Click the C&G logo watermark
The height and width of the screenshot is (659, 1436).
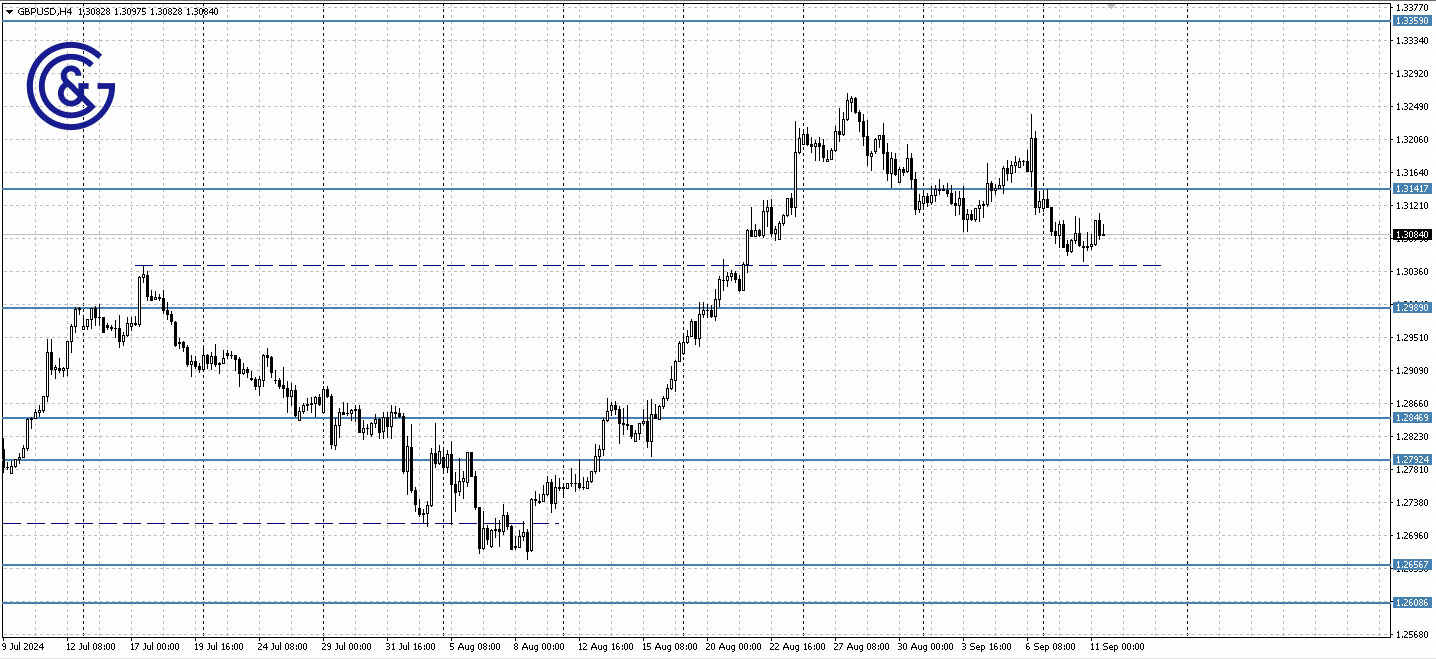point(74,88)
